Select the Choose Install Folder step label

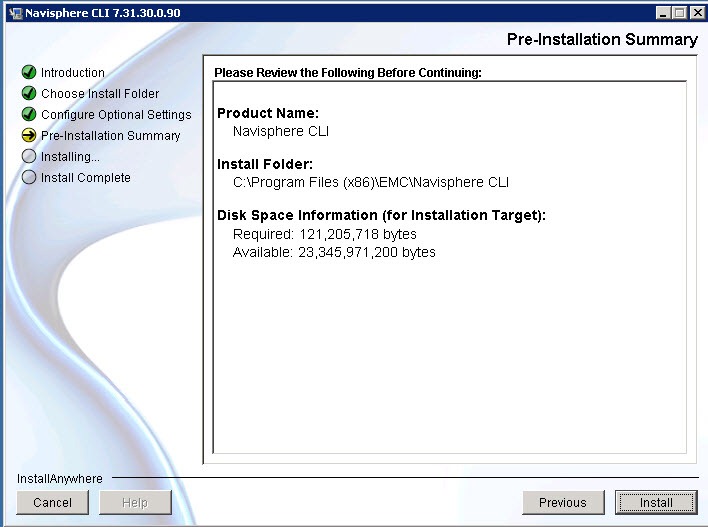(99, 93)
